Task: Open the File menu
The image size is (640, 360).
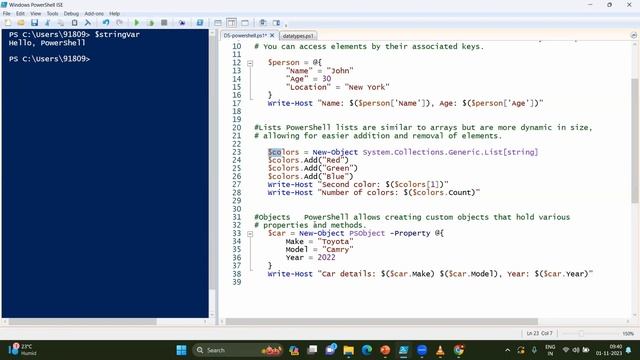Action: click(7, 13)
